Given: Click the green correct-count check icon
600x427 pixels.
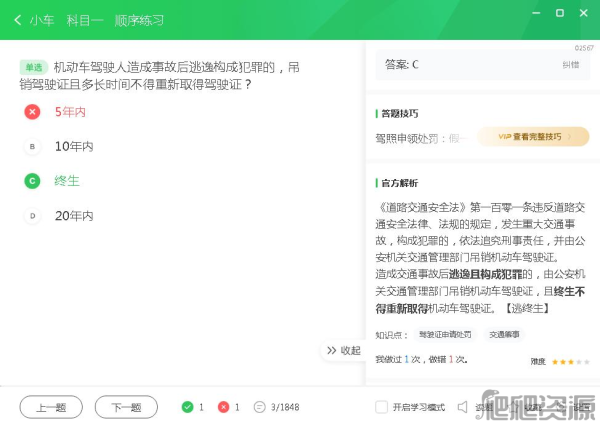Looking at the screenshot, I should pyautogui.click(x=188, y=407).
